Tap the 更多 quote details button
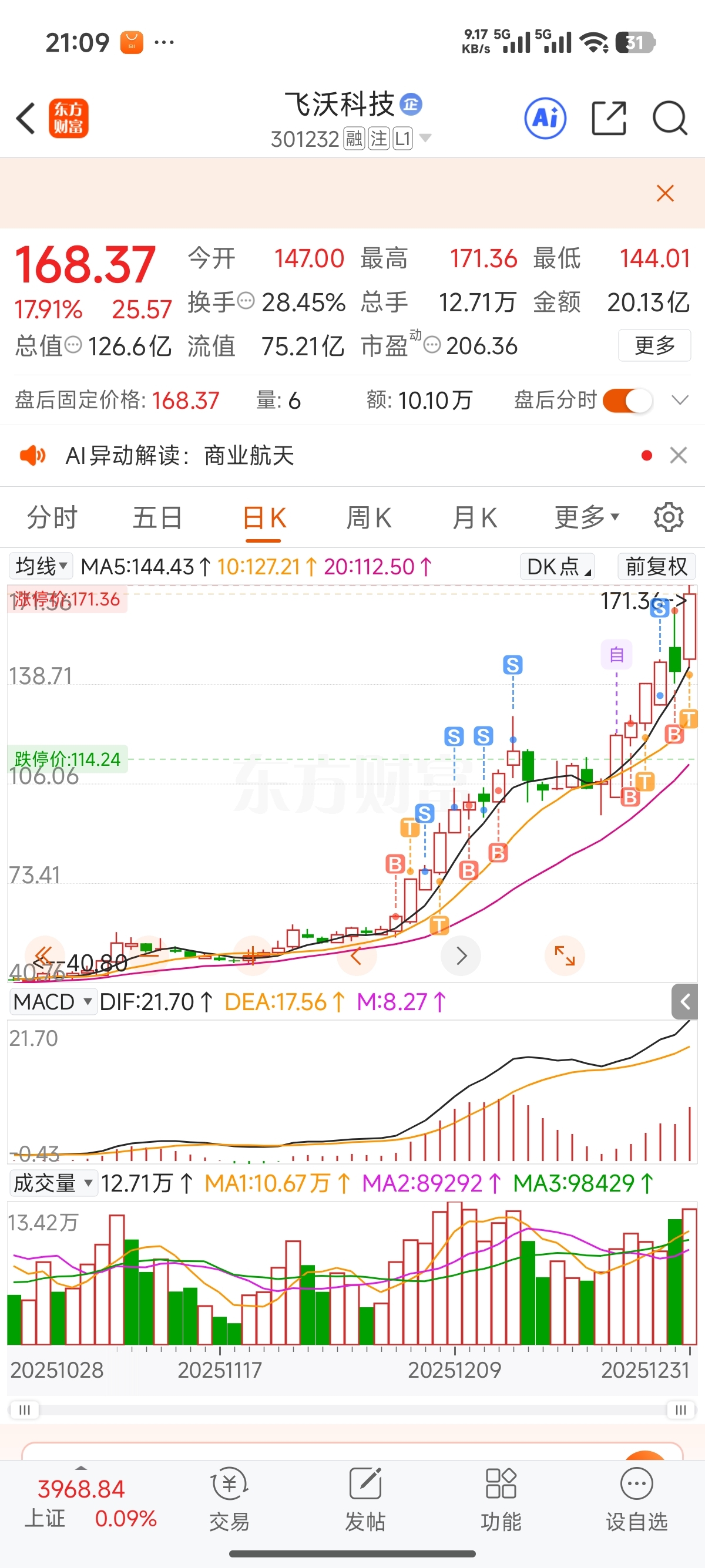 [x=654, y=345]
